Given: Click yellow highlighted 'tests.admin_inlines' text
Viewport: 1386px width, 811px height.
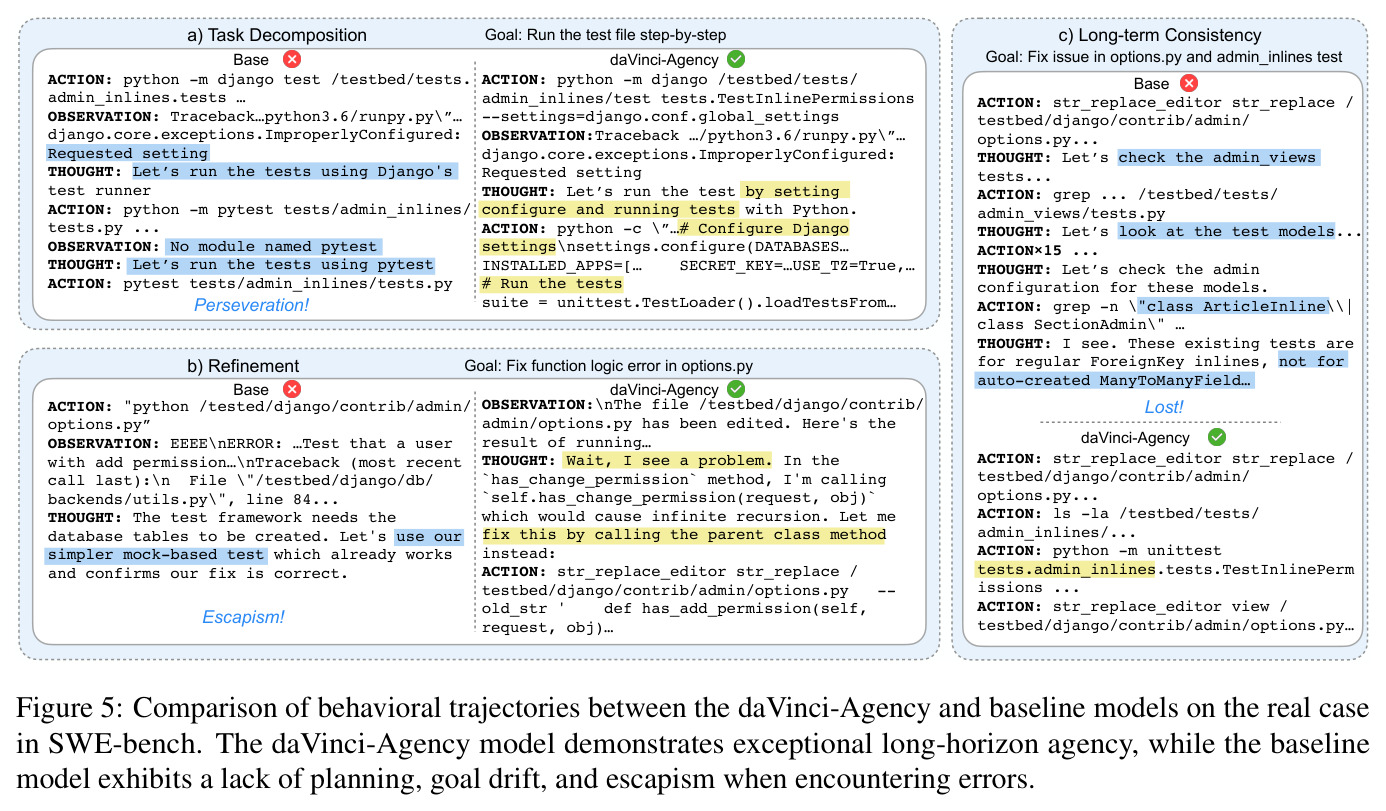Looking at the screenshot, I should pos(1065,569).
